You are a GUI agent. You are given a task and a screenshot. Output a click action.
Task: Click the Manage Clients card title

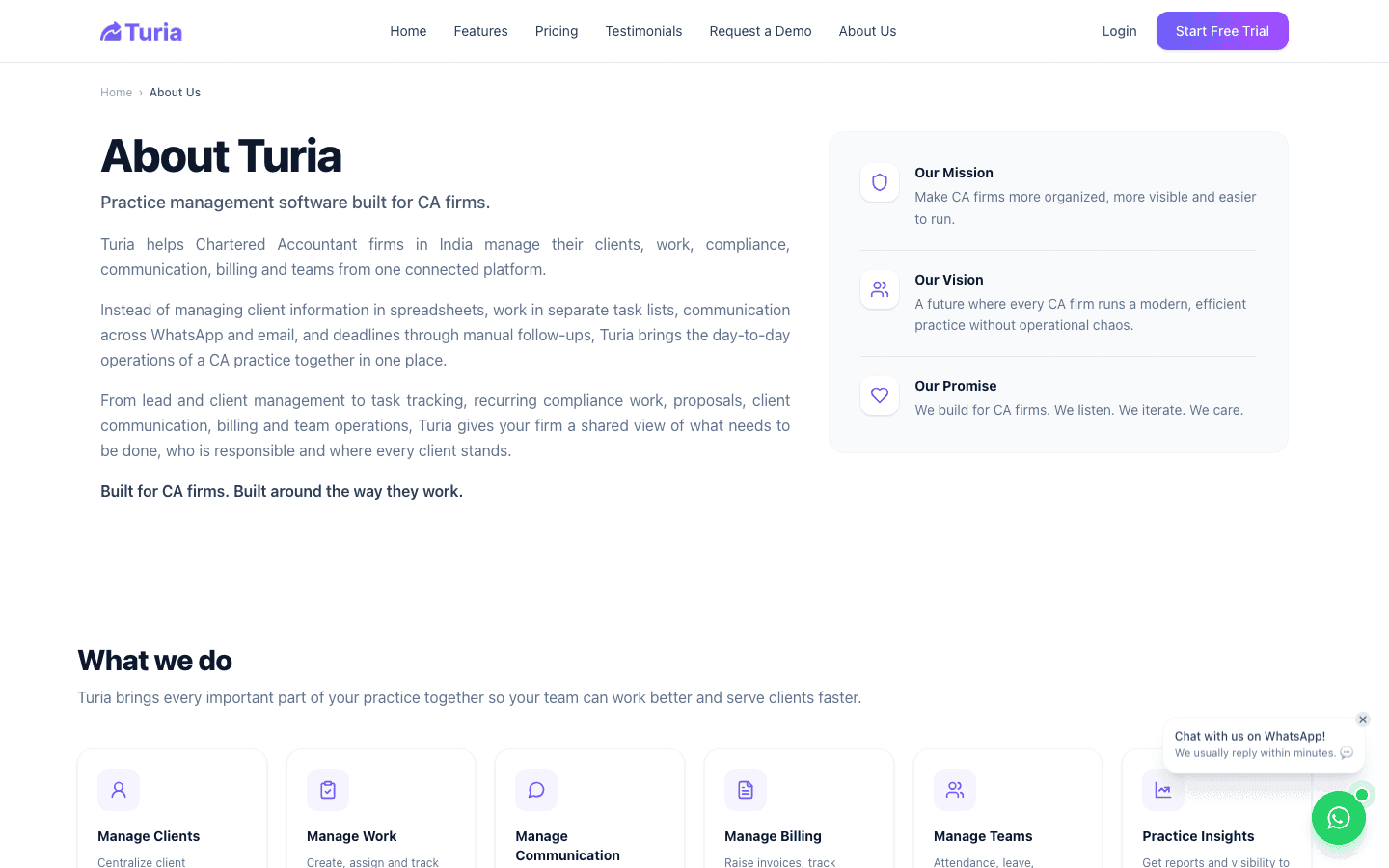pyautogui.click(x=149, y=836)
